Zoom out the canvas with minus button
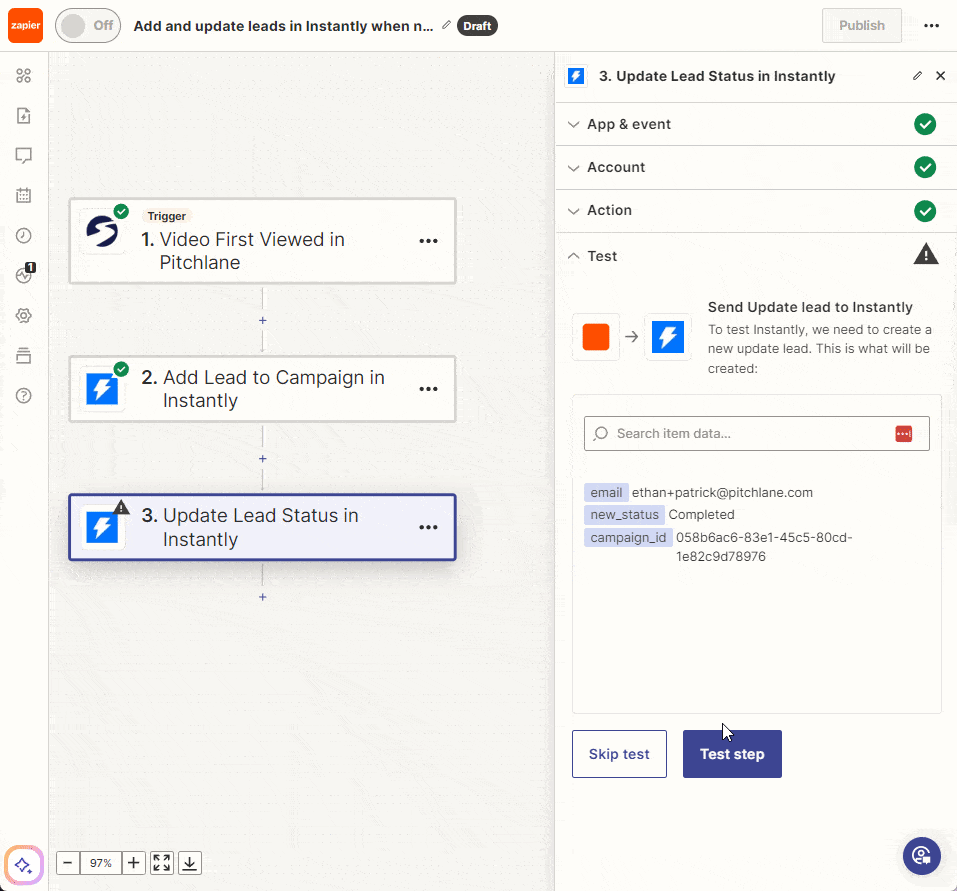957x891 pixels. (x=68, y=863)
